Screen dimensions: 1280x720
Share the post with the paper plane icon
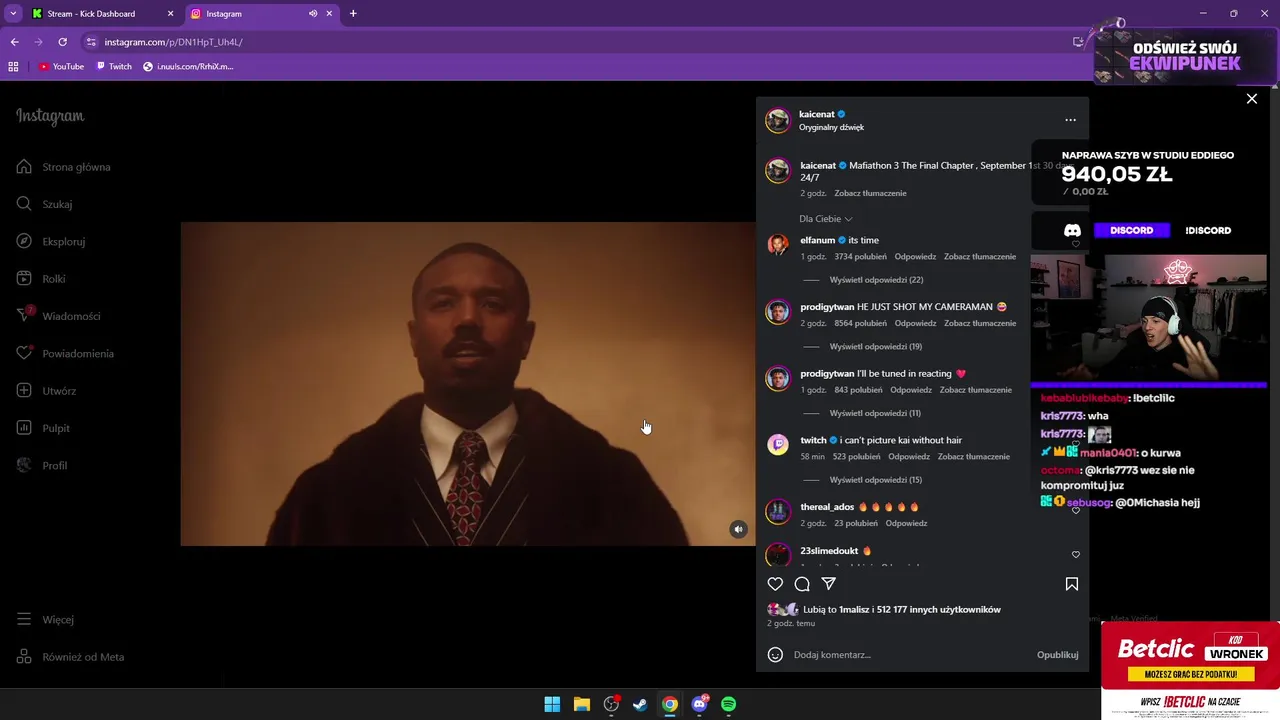coord(829,584)
